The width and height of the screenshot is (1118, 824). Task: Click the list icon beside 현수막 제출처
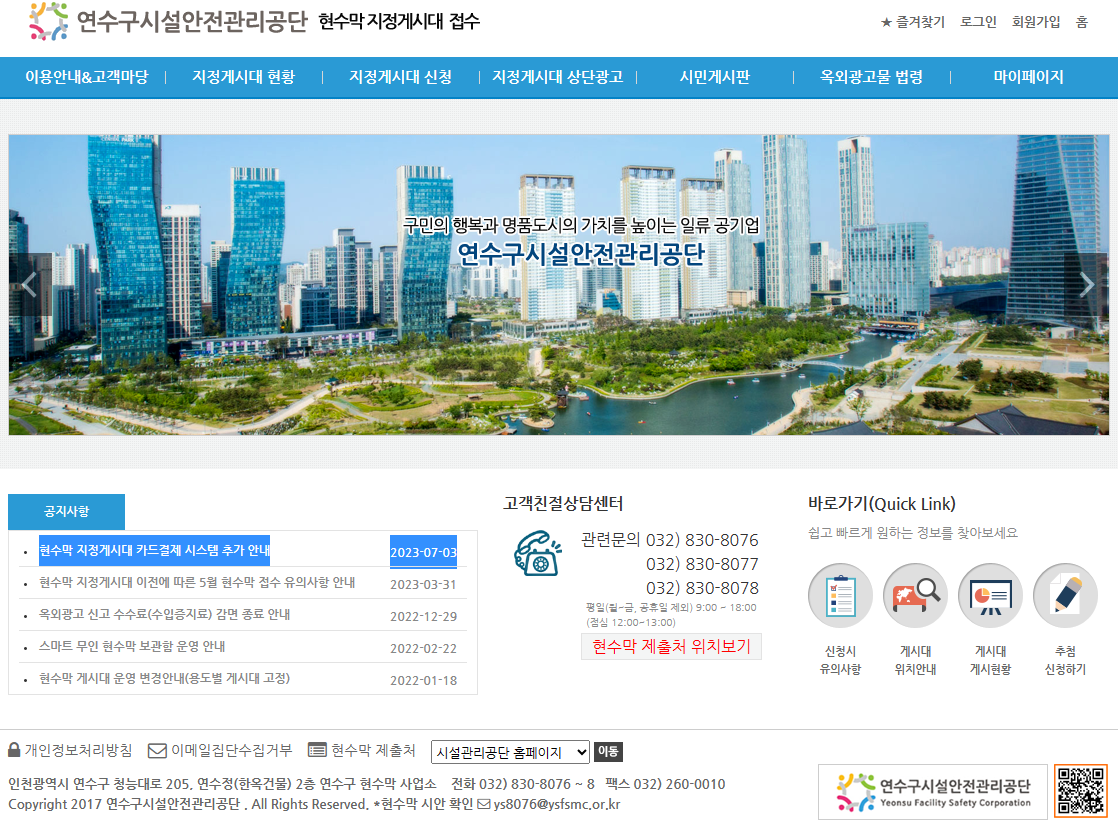pos(317,751)
